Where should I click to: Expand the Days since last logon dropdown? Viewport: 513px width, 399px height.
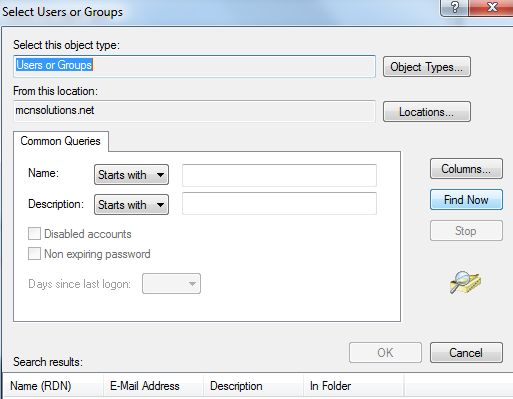pos(171,284)
